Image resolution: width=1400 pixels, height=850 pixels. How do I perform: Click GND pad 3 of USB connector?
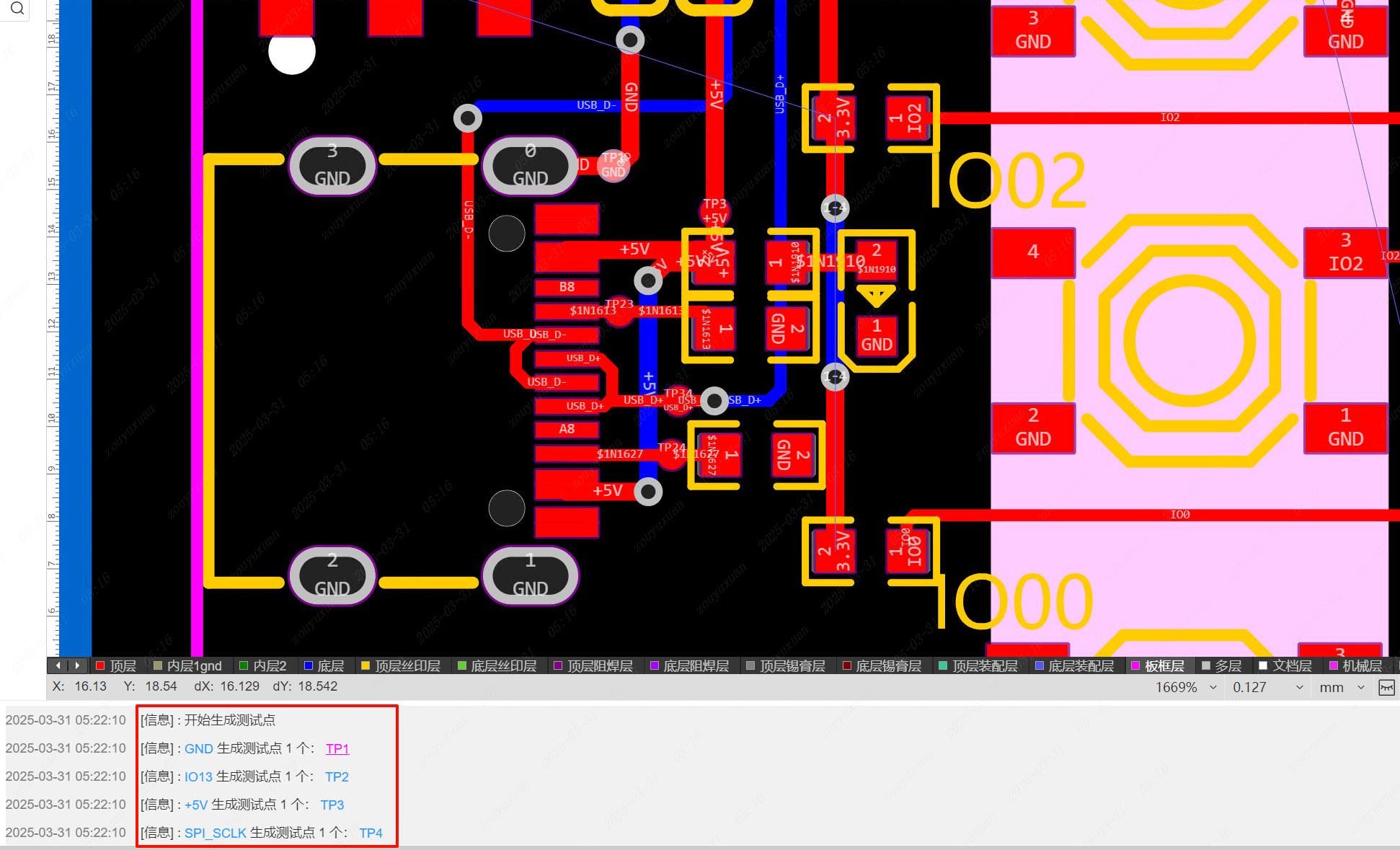332,166
